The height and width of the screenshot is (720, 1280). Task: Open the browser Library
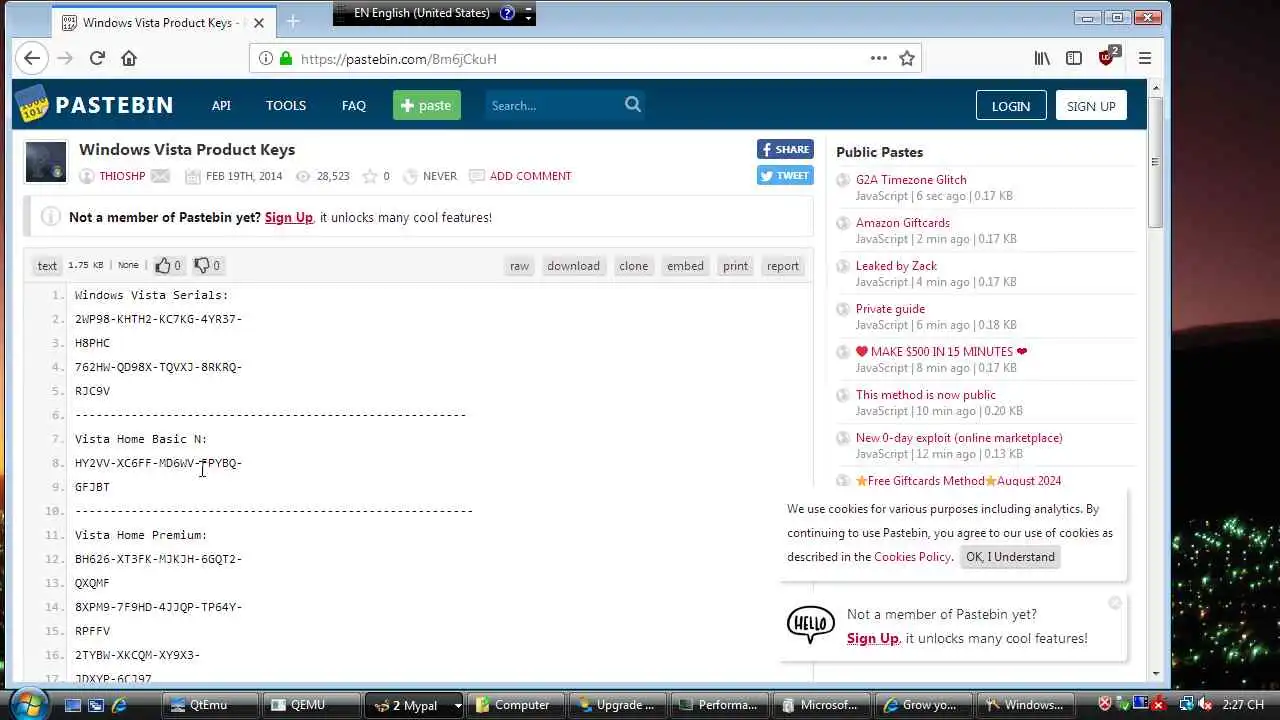[x=1042, y=58]
